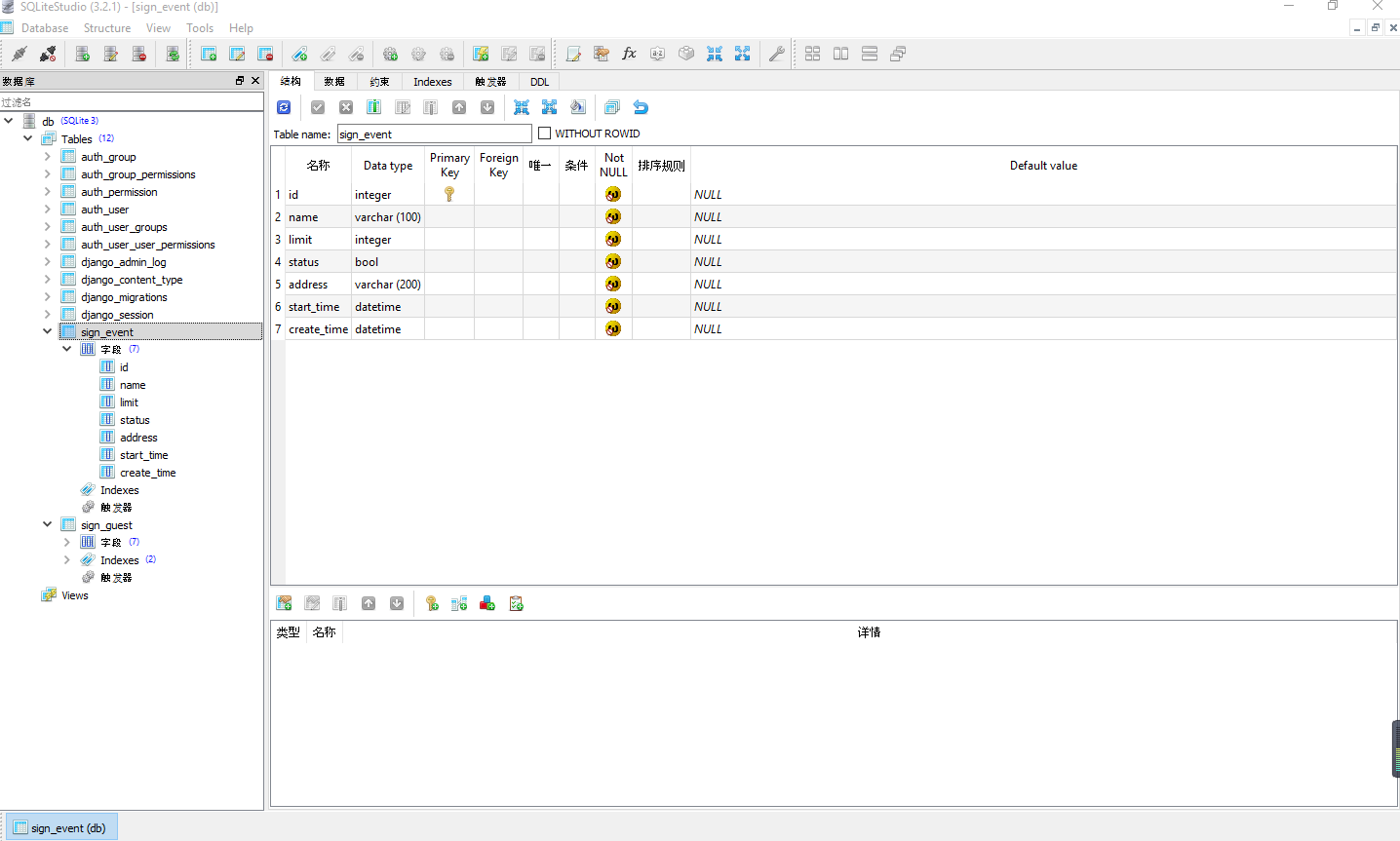
Task: Open the collations editor a-z icon
Action: (658, 54)
